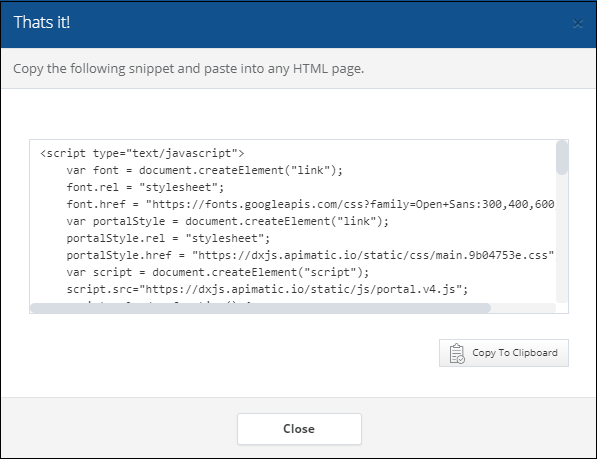The image size is (597, 459).
Task: Click the script.src portal.v4.js line
Action: [x=267, y=289]
